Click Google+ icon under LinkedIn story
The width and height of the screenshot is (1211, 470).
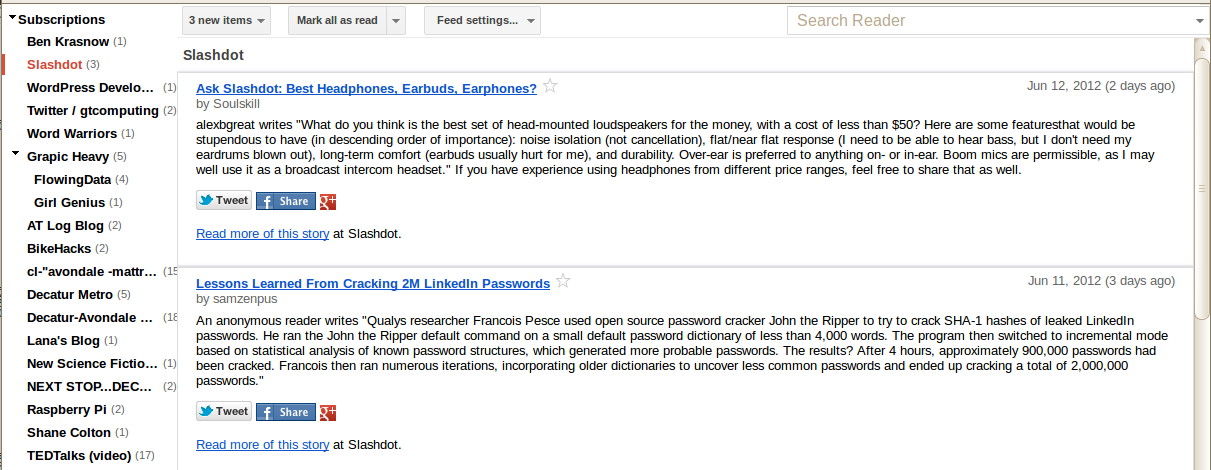click(x=327, y=412)
